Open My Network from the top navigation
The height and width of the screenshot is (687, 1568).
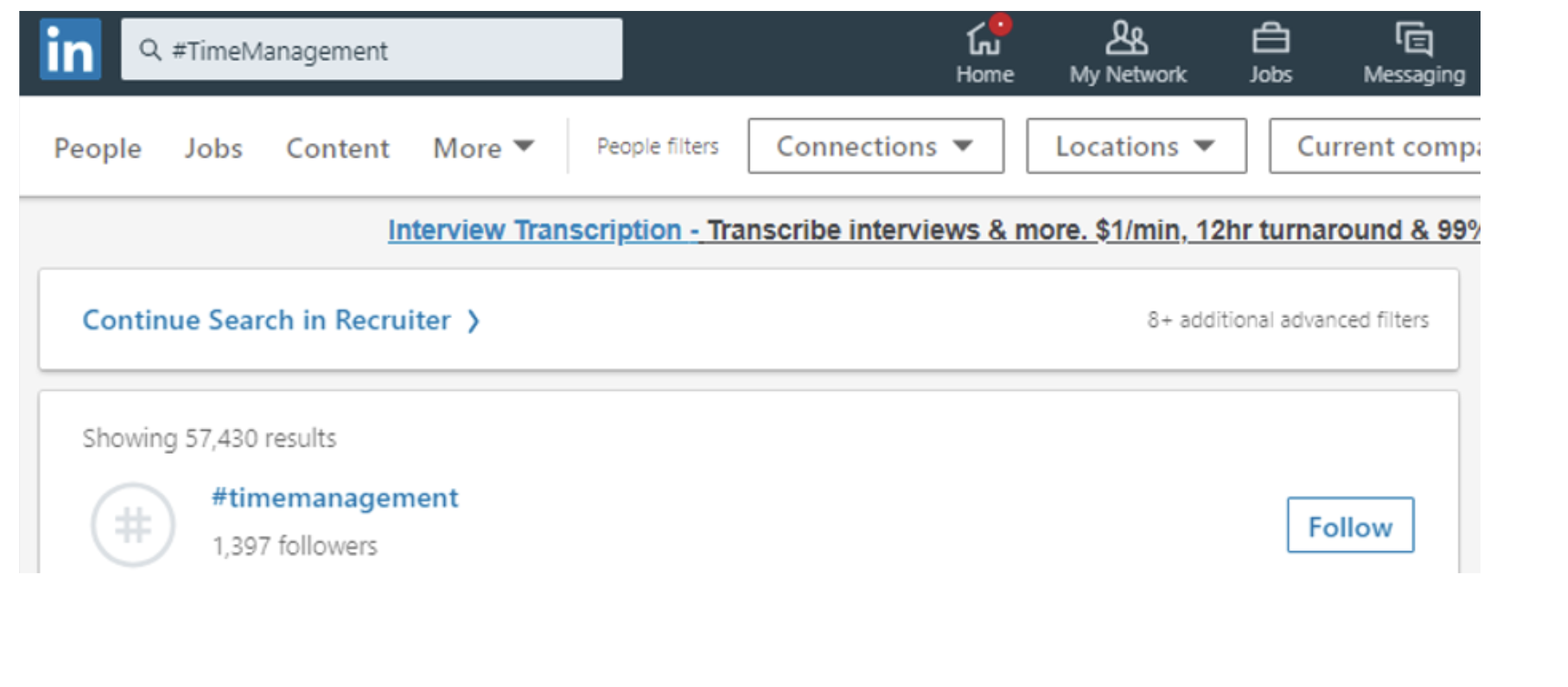(x=1128, y=52)
